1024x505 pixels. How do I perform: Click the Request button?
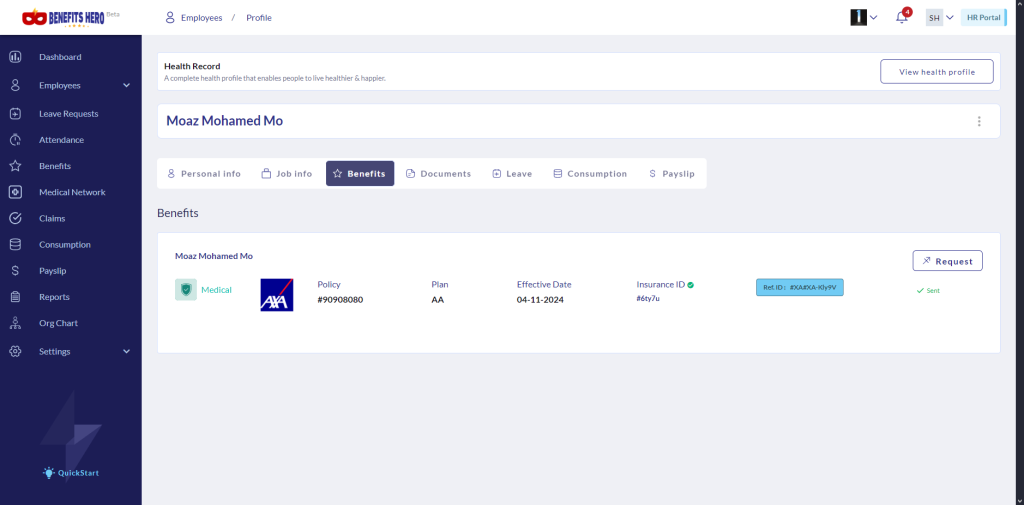947,261
